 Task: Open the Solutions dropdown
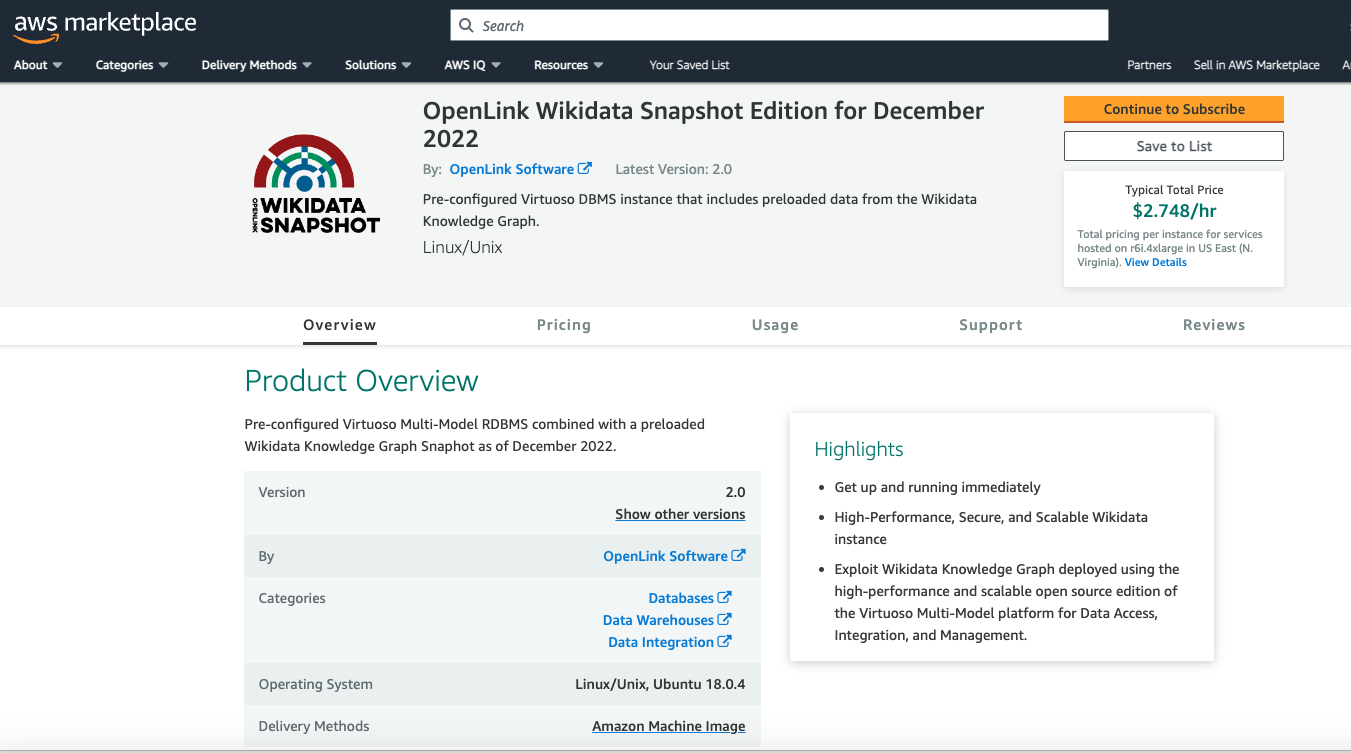coord(378,65)
